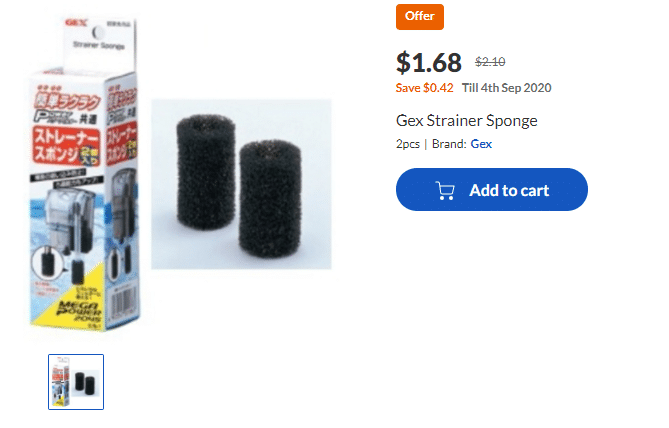Click the 2pcs quantity label
This screenshot has height=428, width=669.
pyautogui.click(x=408, y=144)
